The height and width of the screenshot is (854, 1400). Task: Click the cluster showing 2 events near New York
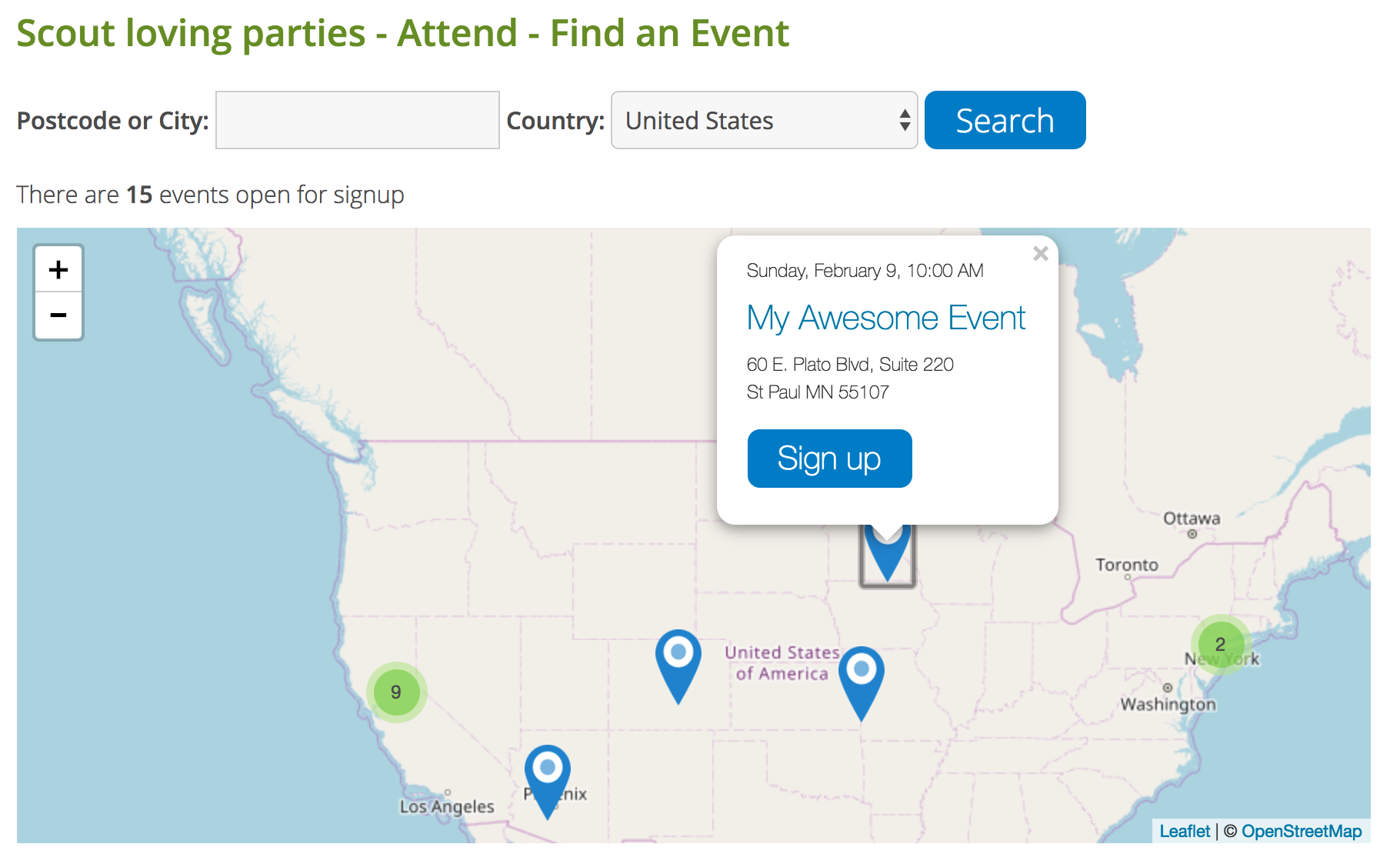coord(1220,645)
